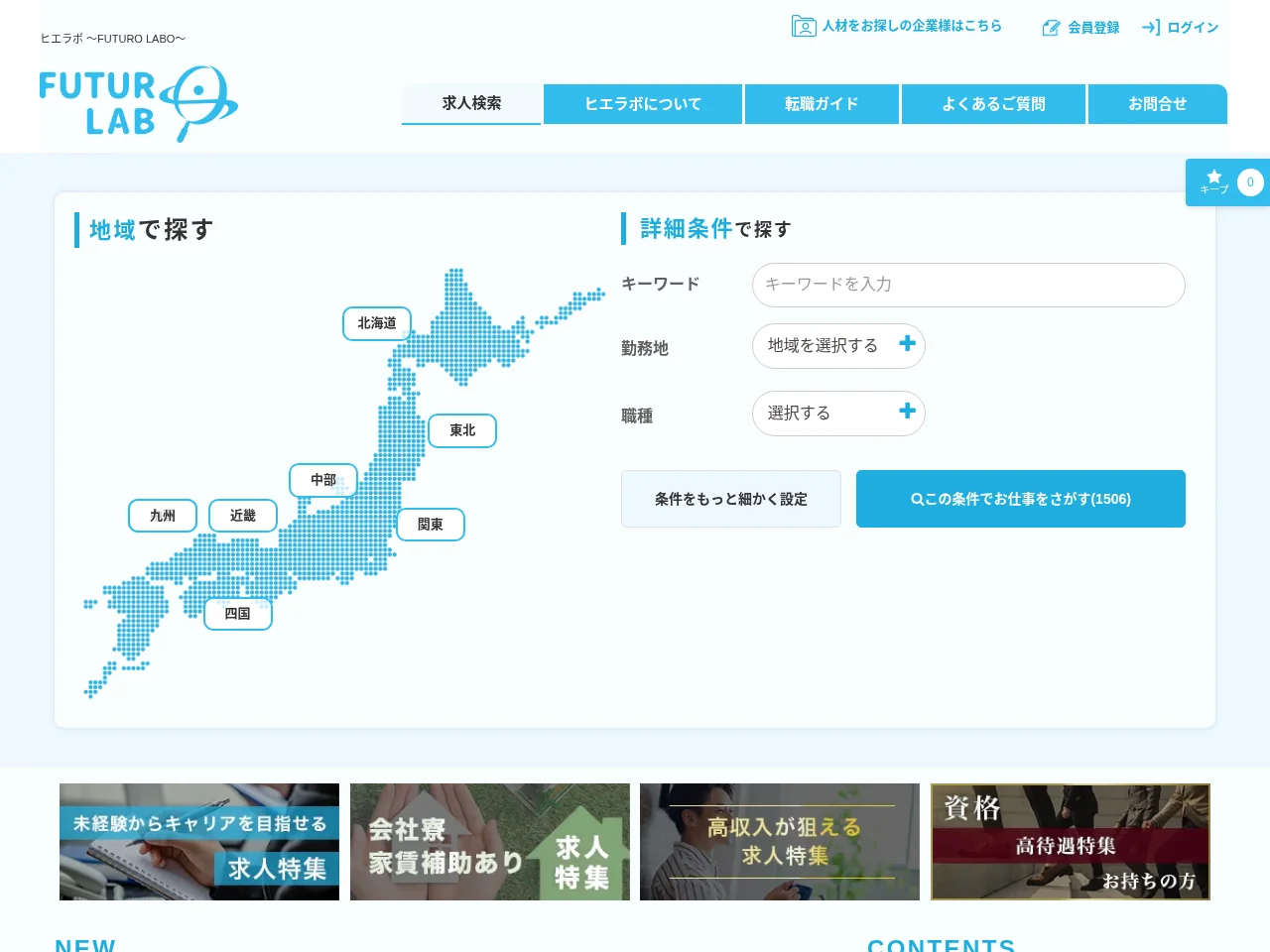Screen dimensions: 1270x952
Task: Click the plus icon in 地域を選択する
Action: point(907,343)
